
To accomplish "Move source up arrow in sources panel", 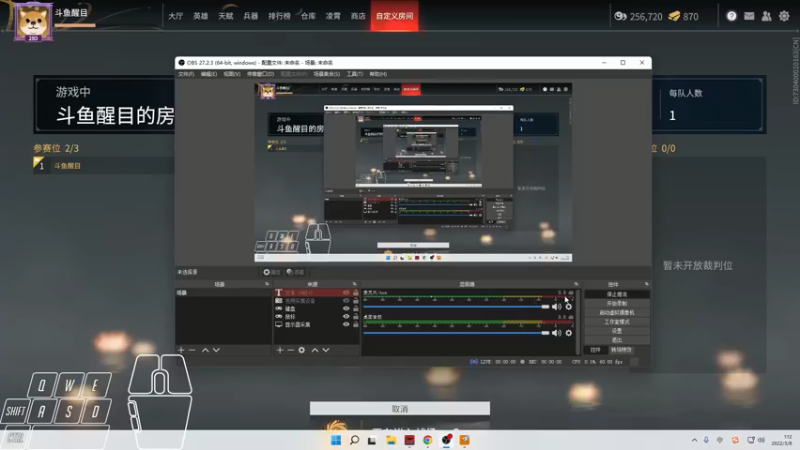I will 315,350.
